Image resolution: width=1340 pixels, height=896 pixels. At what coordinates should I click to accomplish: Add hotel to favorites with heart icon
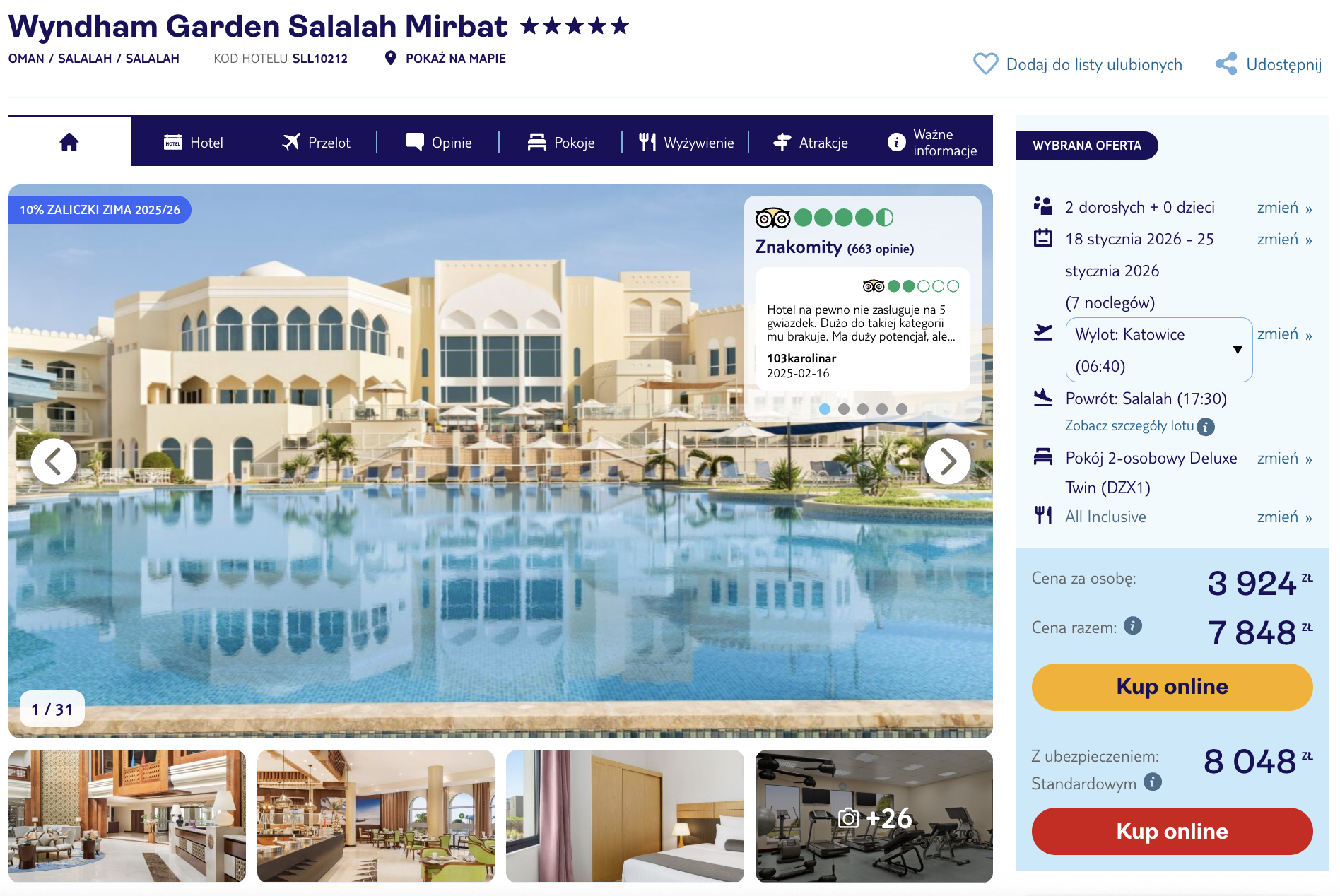[985, 64]
